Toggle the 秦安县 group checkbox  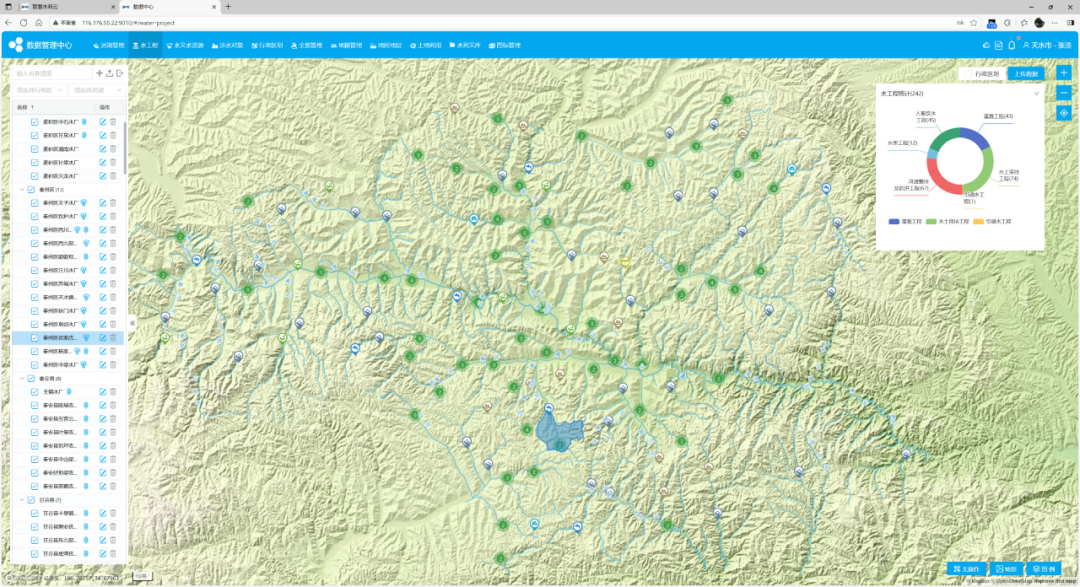pos(31,379)
